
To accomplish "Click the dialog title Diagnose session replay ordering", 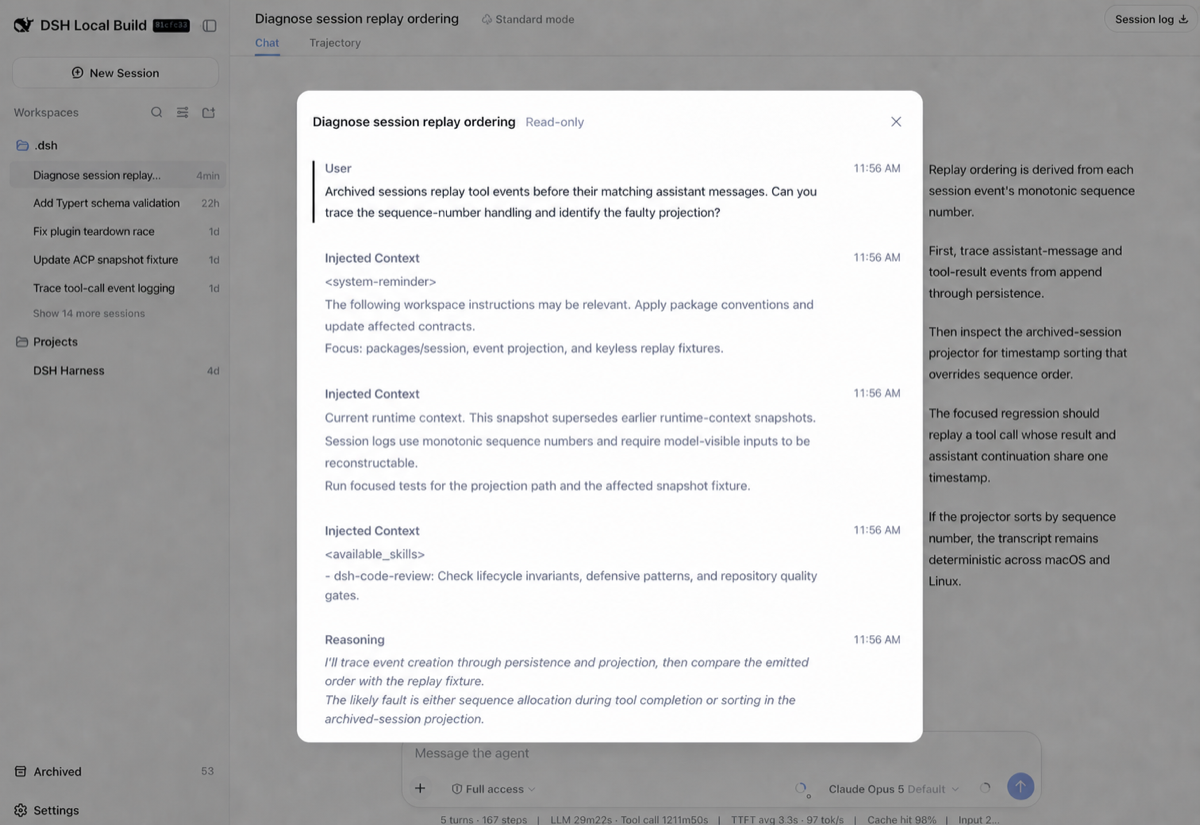I will [x=414, y=122].
